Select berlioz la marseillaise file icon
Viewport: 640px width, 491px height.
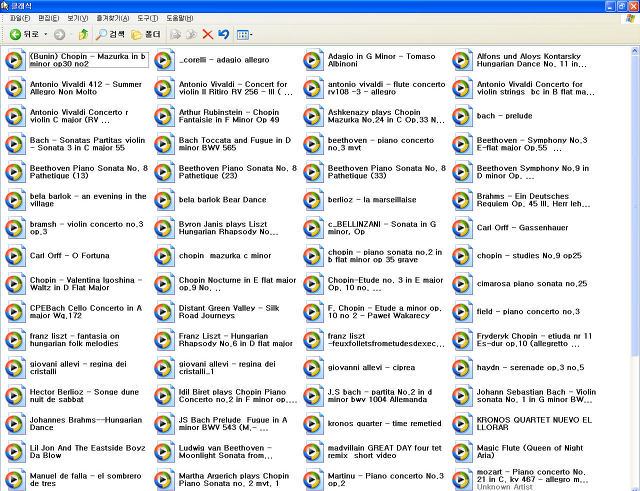pyautogui.click(x=313, y=200)
